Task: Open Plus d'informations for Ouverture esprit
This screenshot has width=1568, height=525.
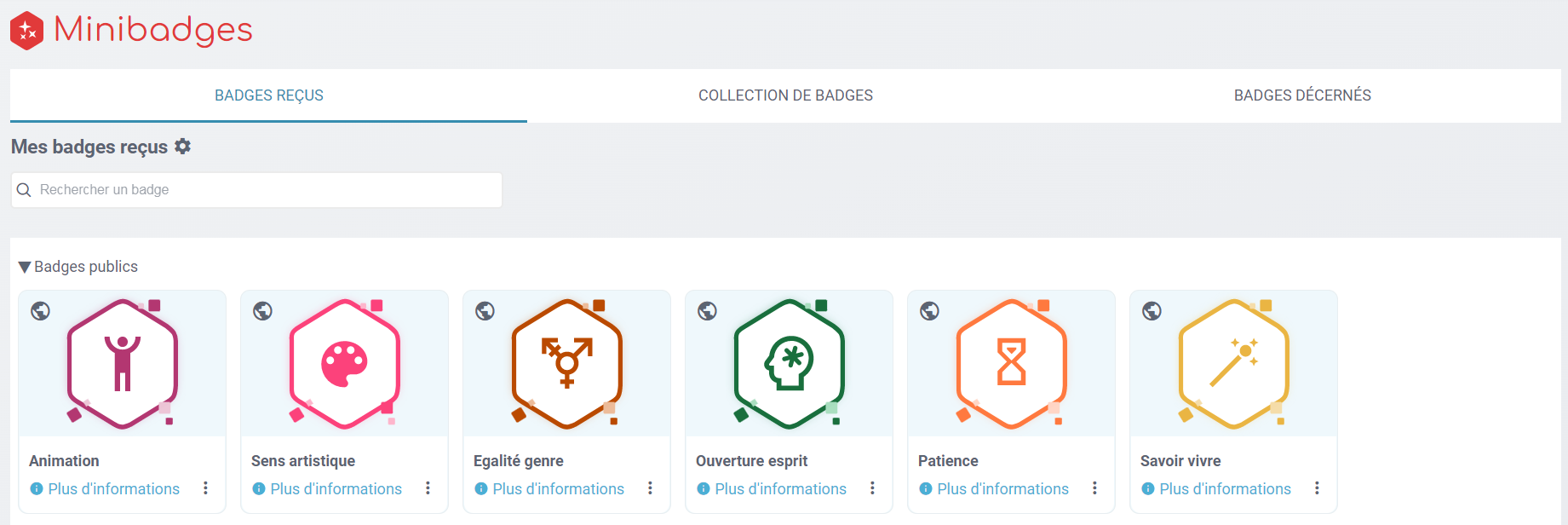Action: click(x=780, y=489)
